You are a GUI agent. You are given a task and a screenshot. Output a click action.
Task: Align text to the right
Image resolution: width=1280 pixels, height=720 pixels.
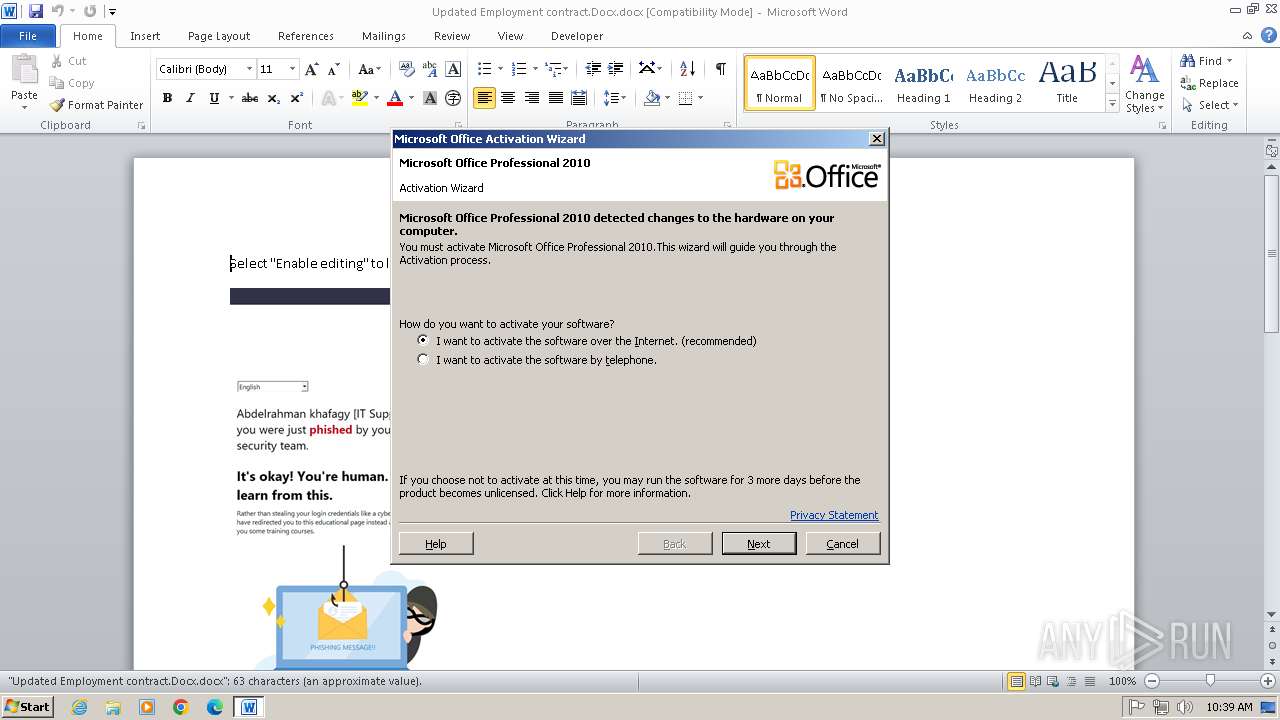click(x=531, y=98)
